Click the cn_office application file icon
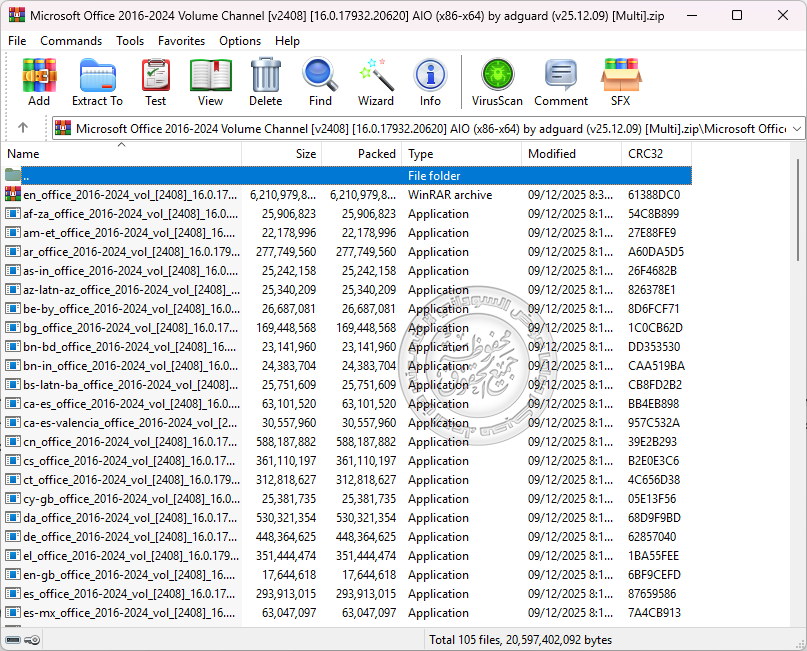Image resolution: width=807 pixels, height=651 pixels. (x=13, y=442)
